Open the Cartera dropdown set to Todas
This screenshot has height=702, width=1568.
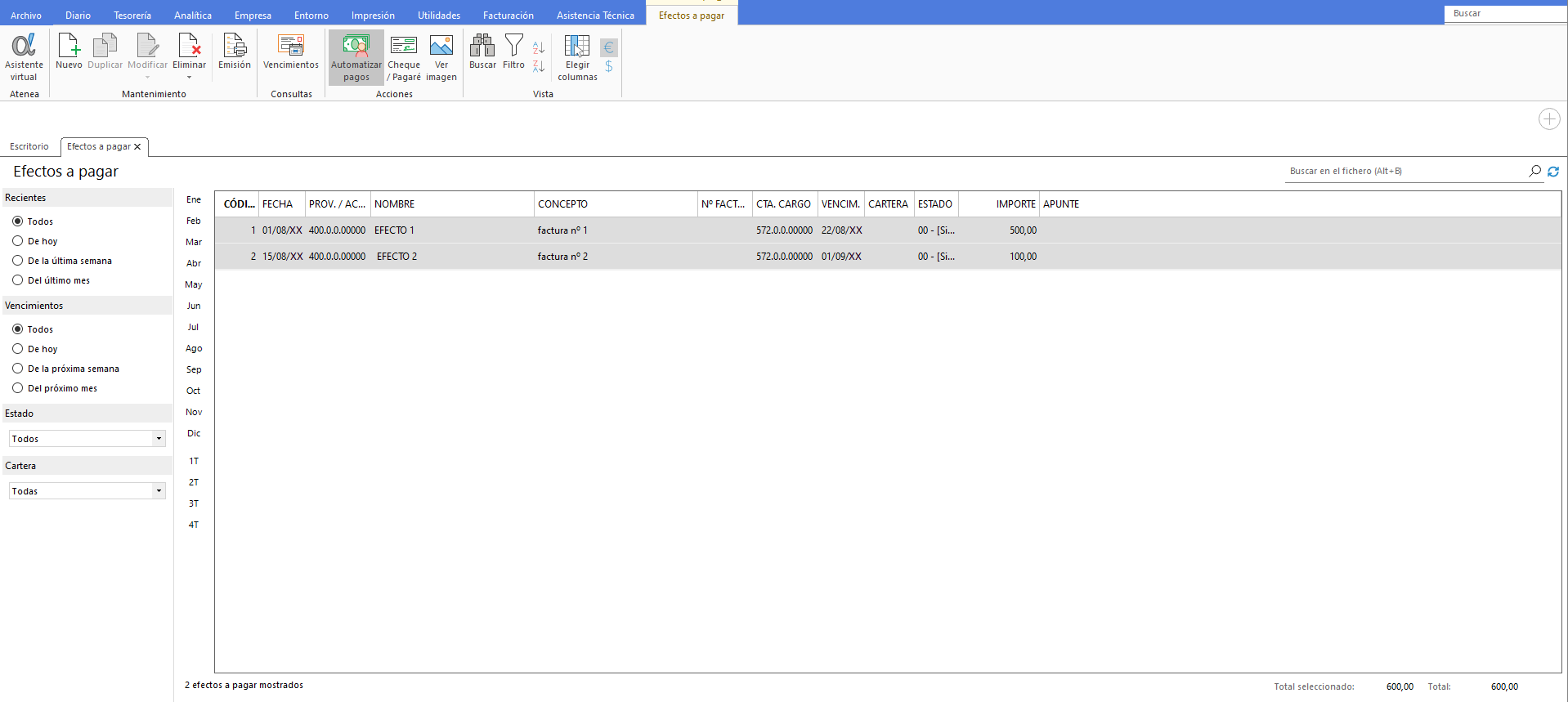click(x=87, y=491)
